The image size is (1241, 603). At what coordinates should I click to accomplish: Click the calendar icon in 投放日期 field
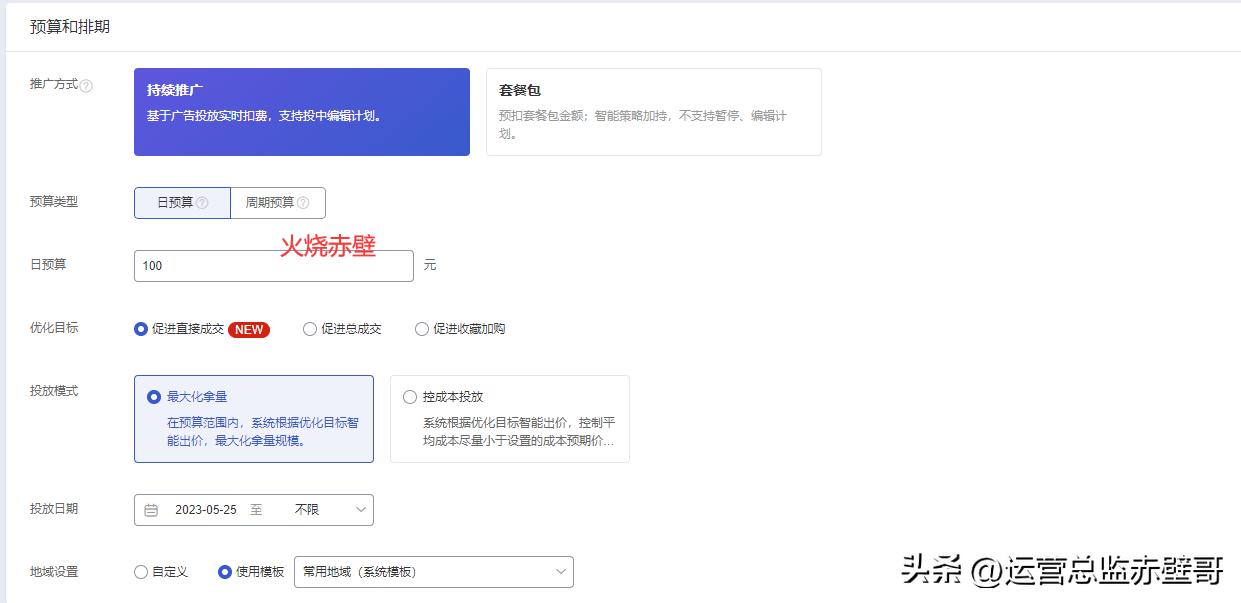151,510
